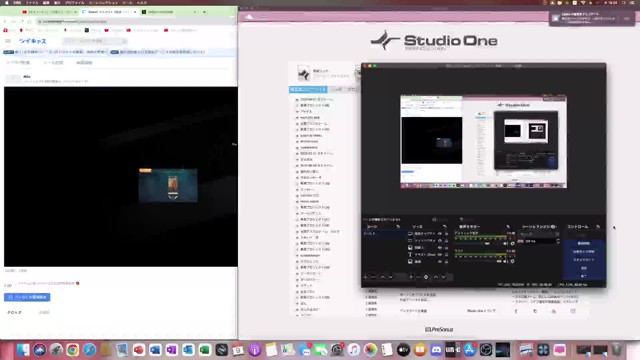Mute the desktop audio speaker icon
Screen dimensions: 640x360
coord(506,244)
